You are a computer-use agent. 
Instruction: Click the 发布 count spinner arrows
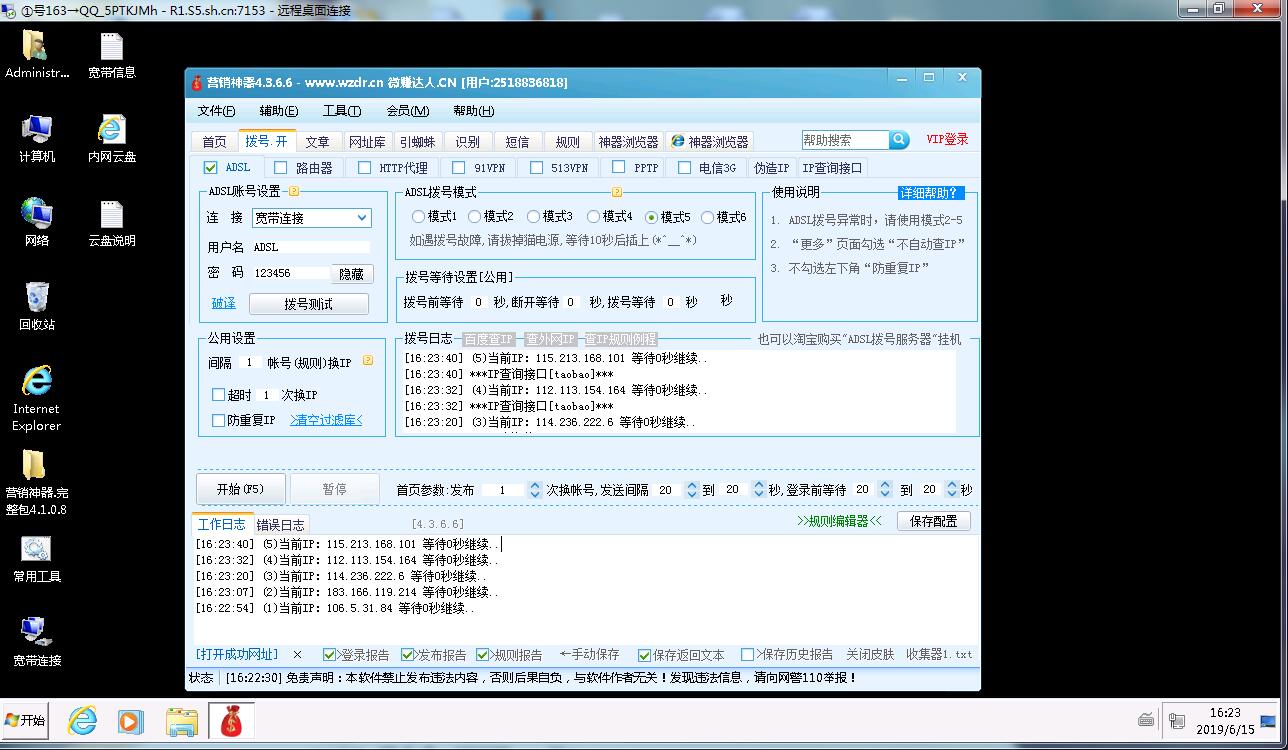tap(534, 490)
